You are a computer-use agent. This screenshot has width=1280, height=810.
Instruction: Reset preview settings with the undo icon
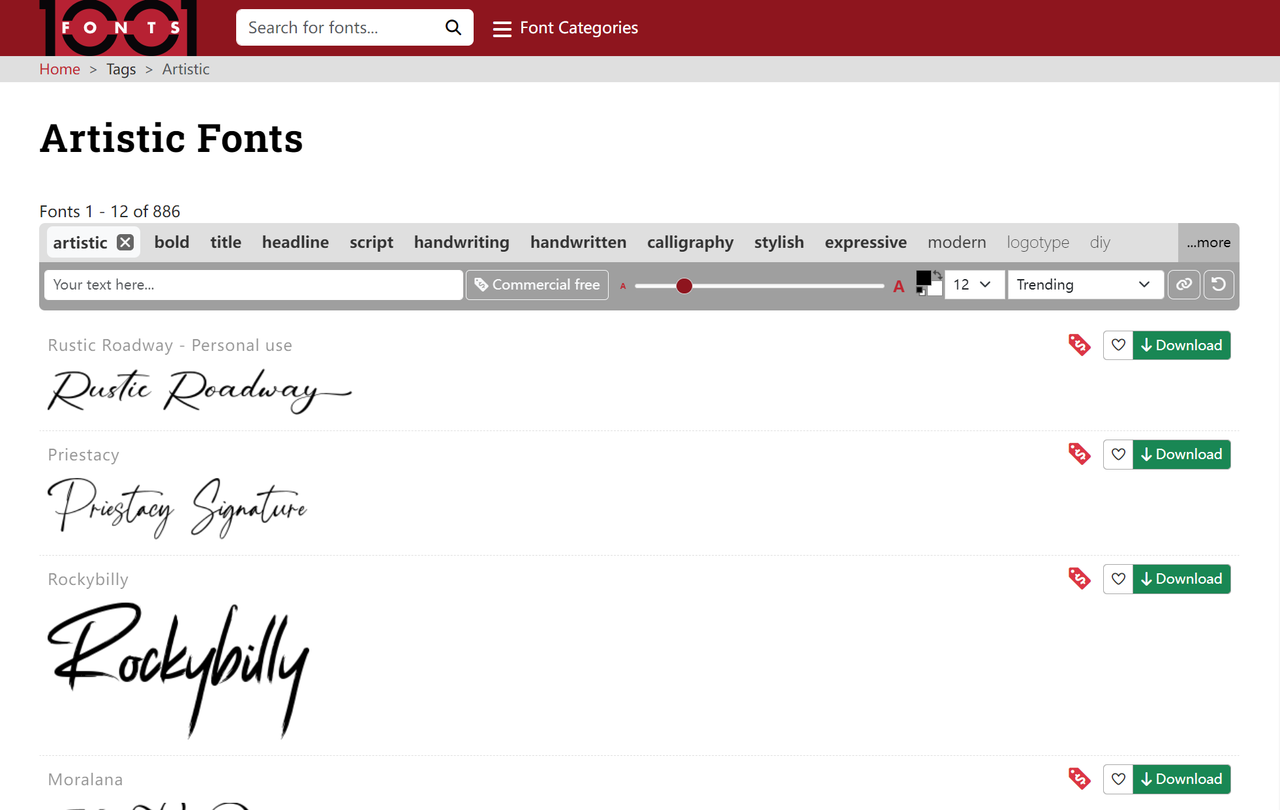[x=1218, y=285]
